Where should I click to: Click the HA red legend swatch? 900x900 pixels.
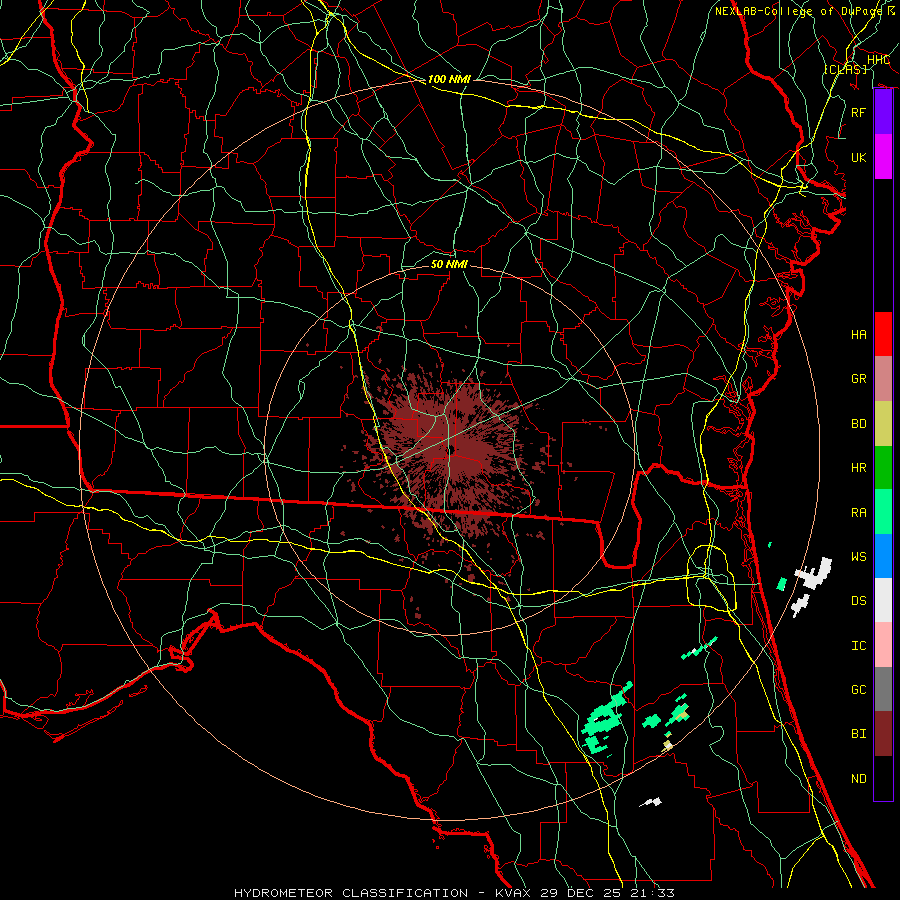pyautogui.click(x=883, y=334)
